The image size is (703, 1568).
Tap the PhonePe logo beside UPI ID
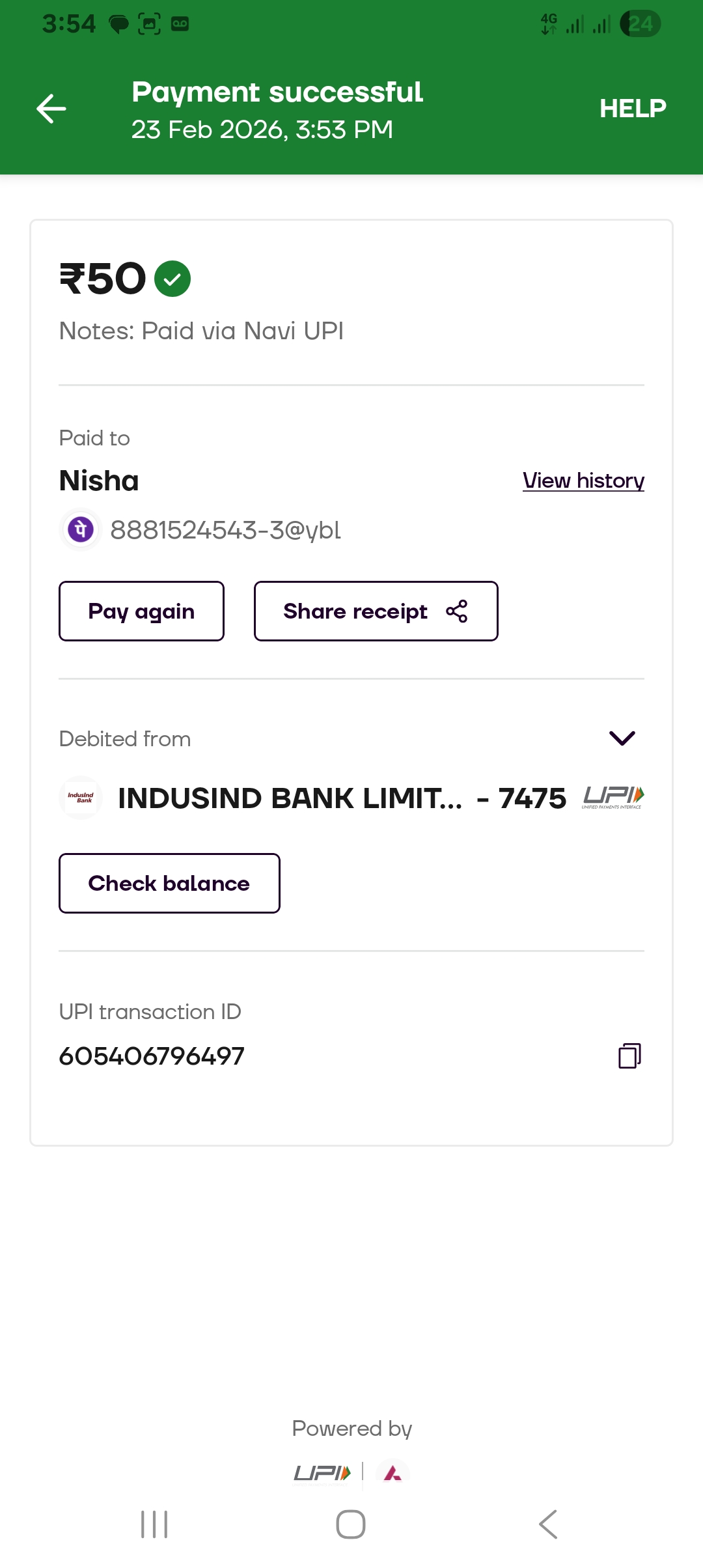81,529
